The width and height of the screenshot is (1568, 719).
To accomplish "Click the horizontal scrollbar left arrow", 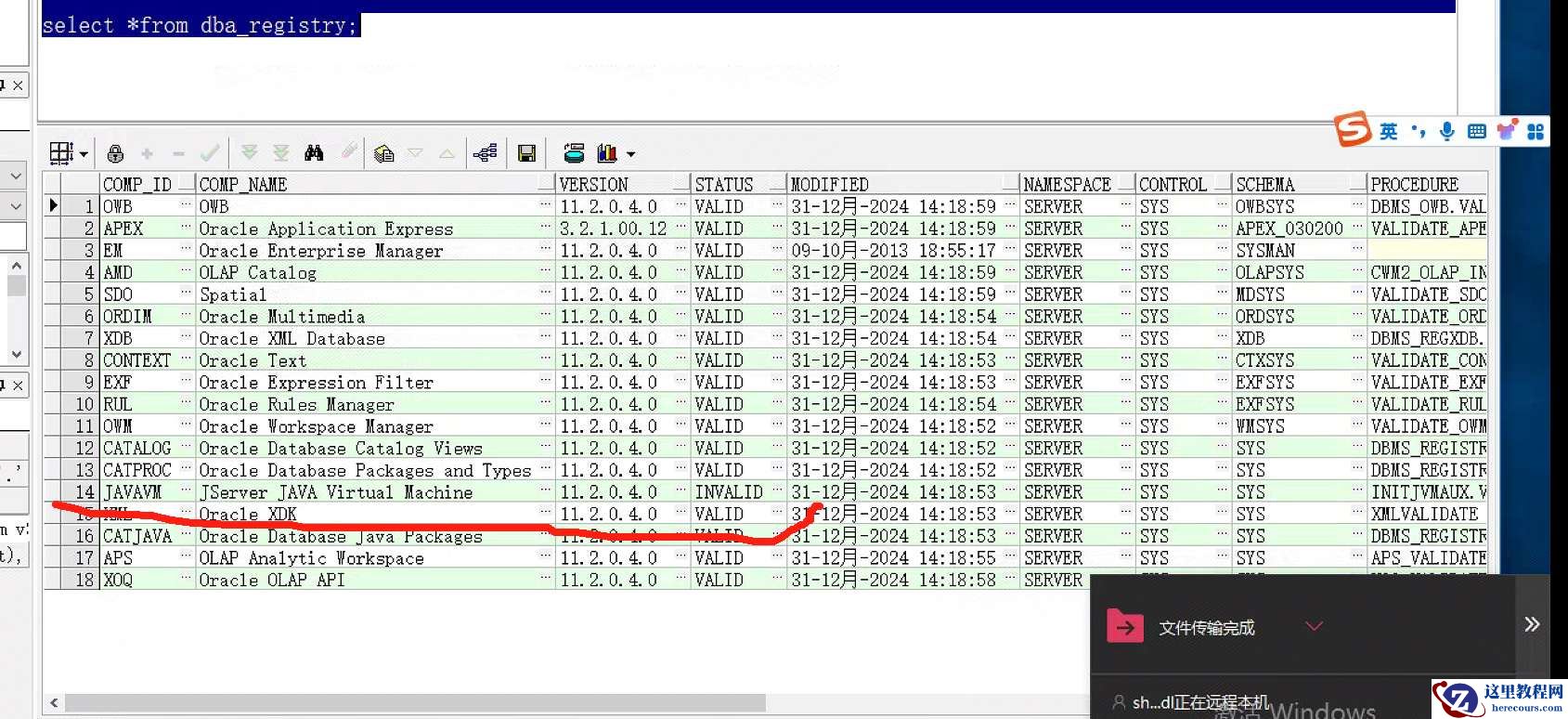I will pyautogui.click(x=54, y=703).
